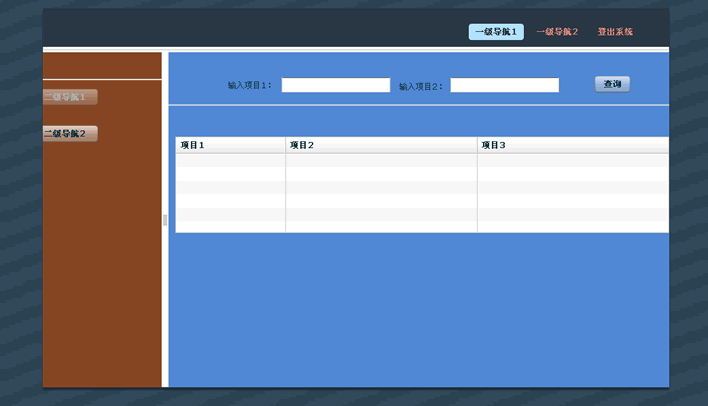Click the 项目1 column header

click(230, 145)
